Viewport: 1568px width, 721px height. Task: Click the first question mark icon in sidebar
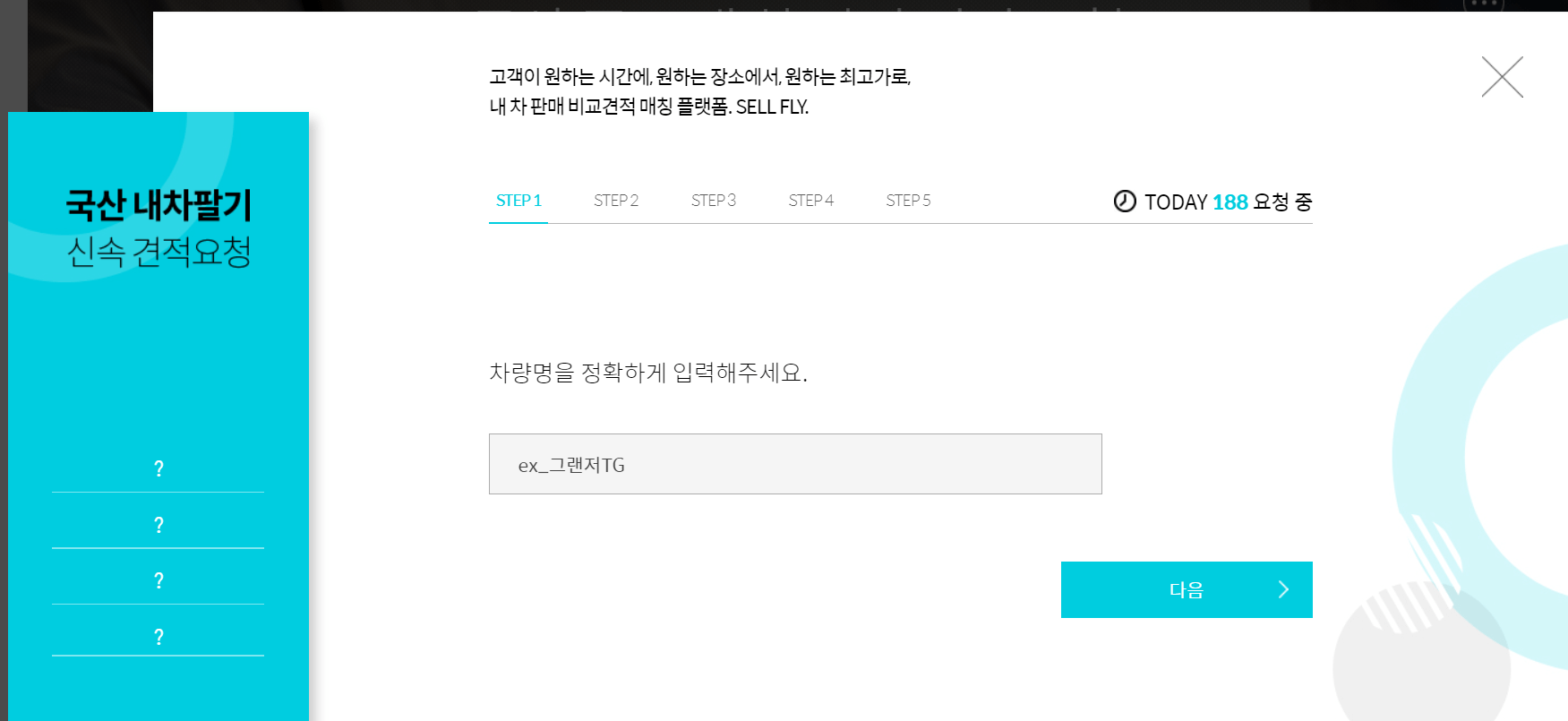(x=159, y=467)
